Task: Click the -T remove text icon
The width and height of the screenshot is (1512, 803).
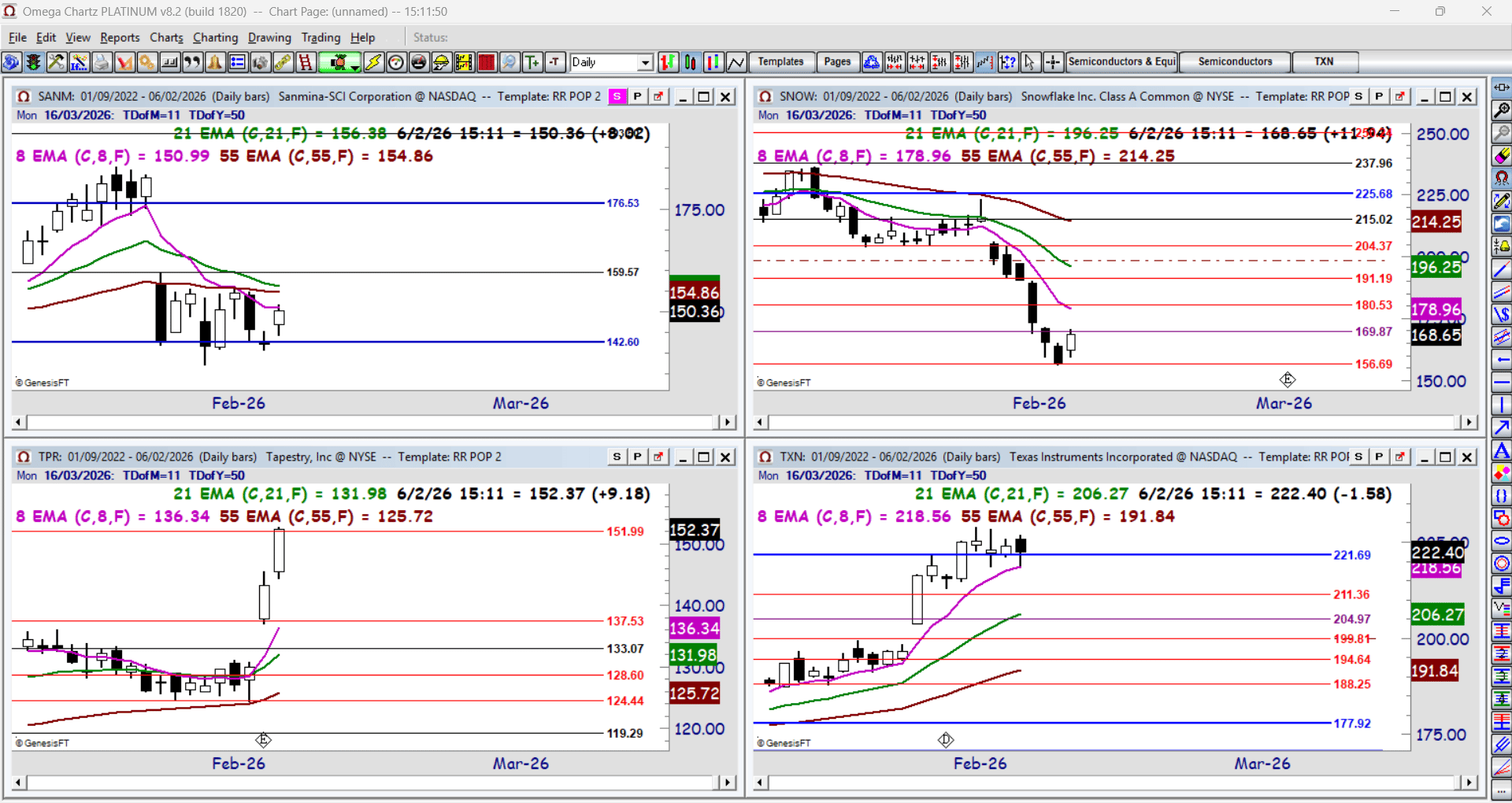Action: click(x=555, y=62)
